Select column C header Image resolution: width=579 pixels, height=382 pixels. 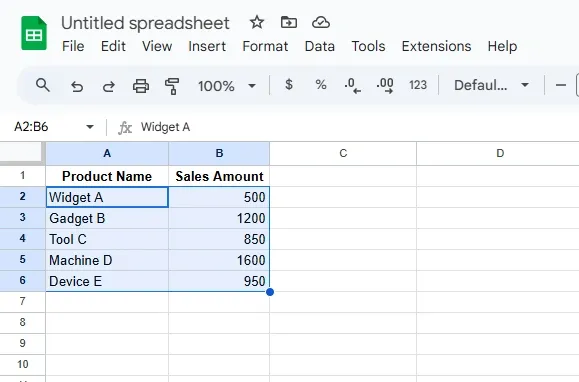(x=343, y=153)
